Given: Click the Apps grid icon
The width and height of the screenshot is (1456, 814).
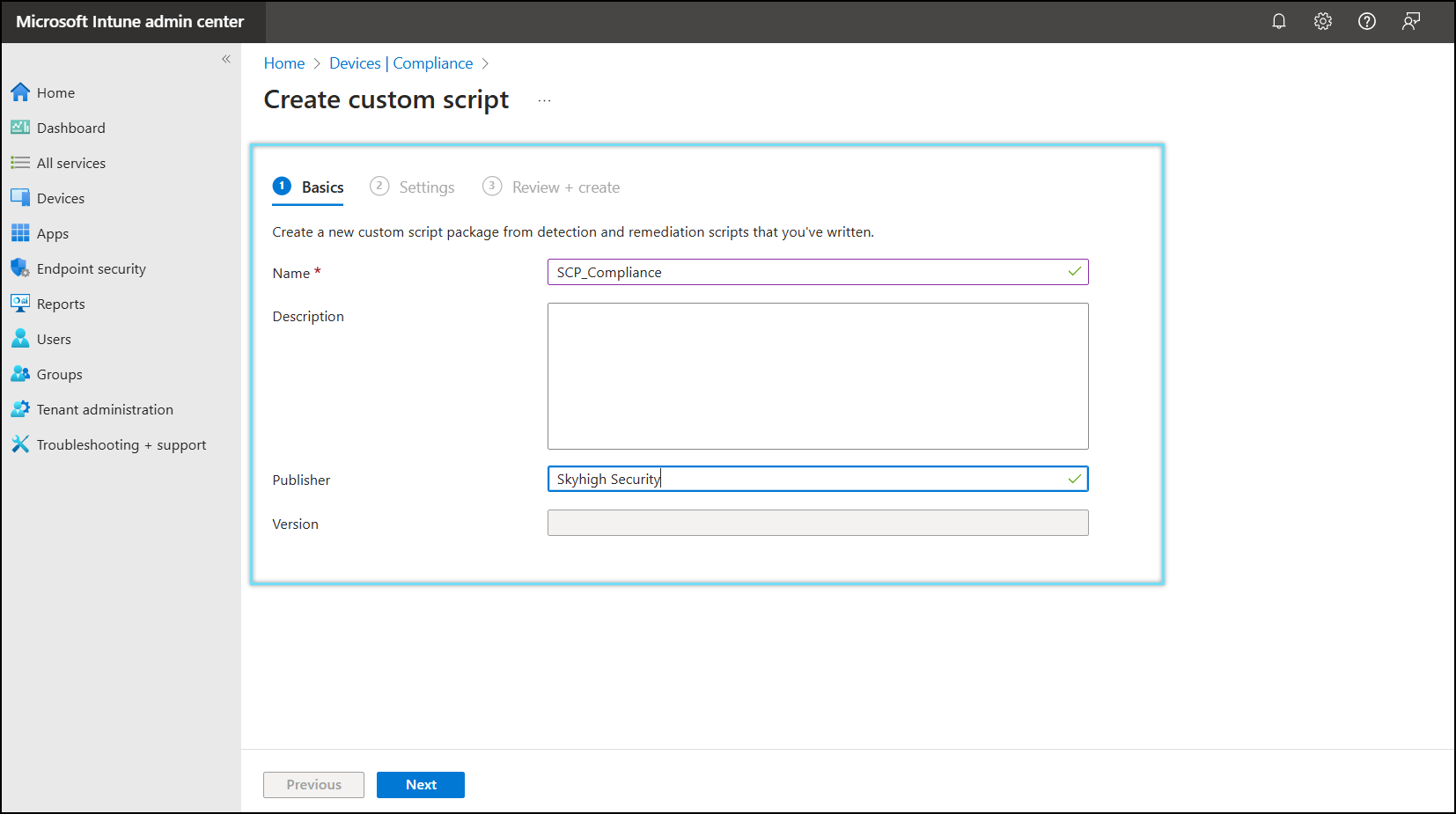Looking at the screenshot, I should 20,233.
